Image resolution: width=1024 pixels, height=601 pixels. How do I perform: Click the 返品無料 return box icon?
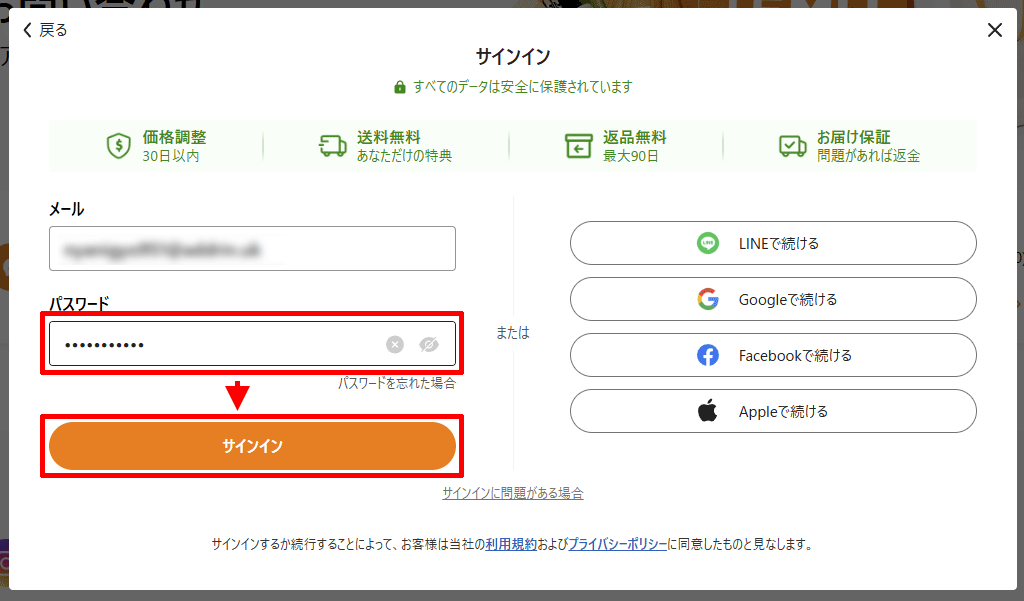pyautogui.click(x=580, y=145)
